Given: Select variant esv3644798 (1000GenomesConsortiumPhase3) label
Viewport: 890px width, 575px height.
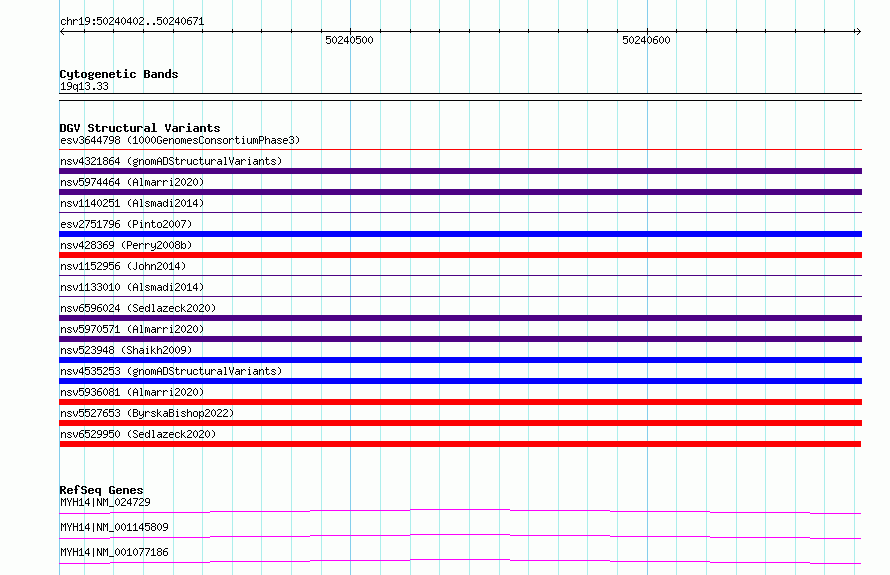Looking at the screenshot, I should [x=180, y=140].
